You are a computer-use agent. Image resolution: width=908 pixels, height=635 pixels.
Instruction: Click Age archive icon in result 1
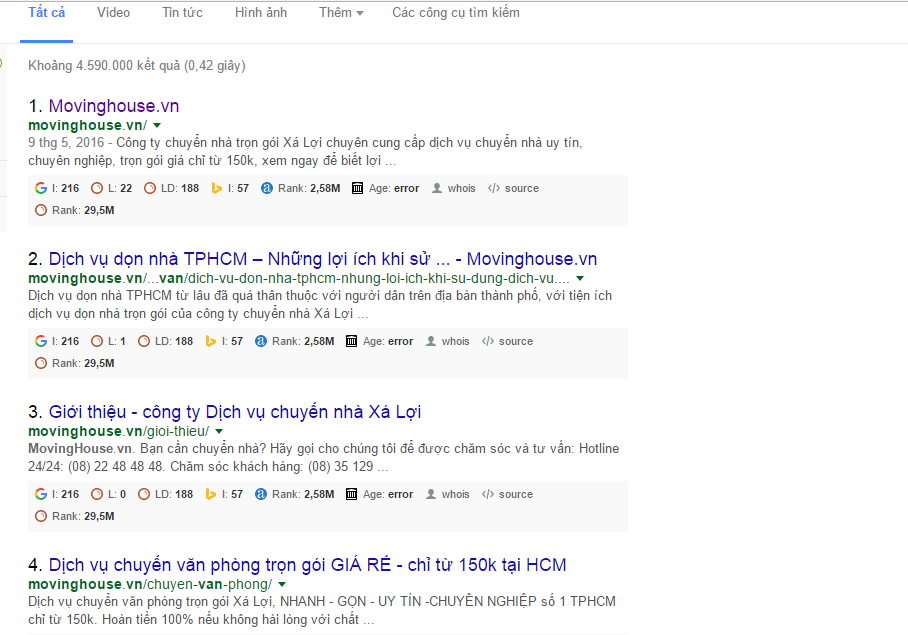tap(357, 188)
